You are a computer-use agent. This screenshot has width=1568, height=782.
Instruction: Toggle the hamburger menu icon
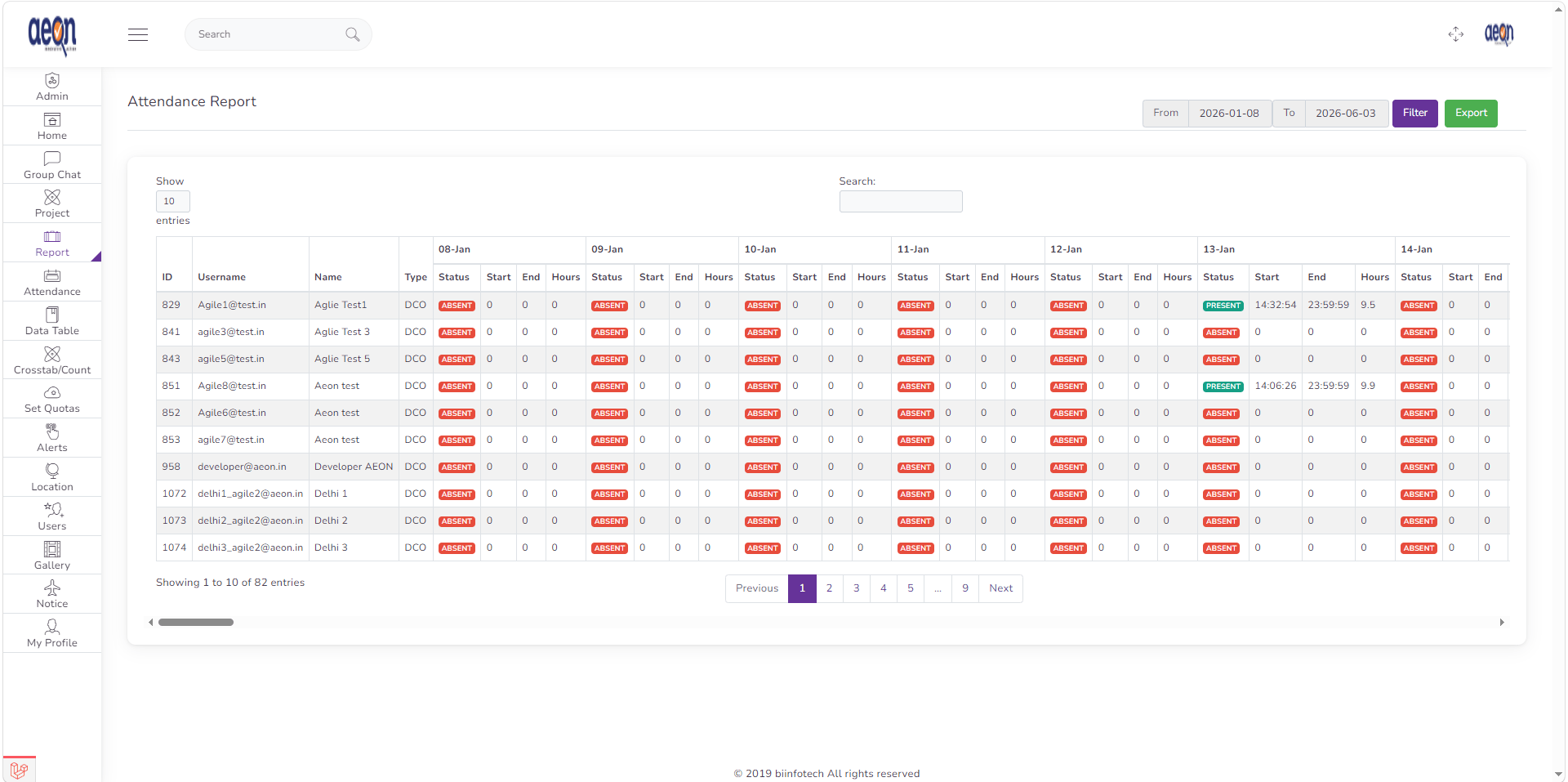tap(138, 34)
